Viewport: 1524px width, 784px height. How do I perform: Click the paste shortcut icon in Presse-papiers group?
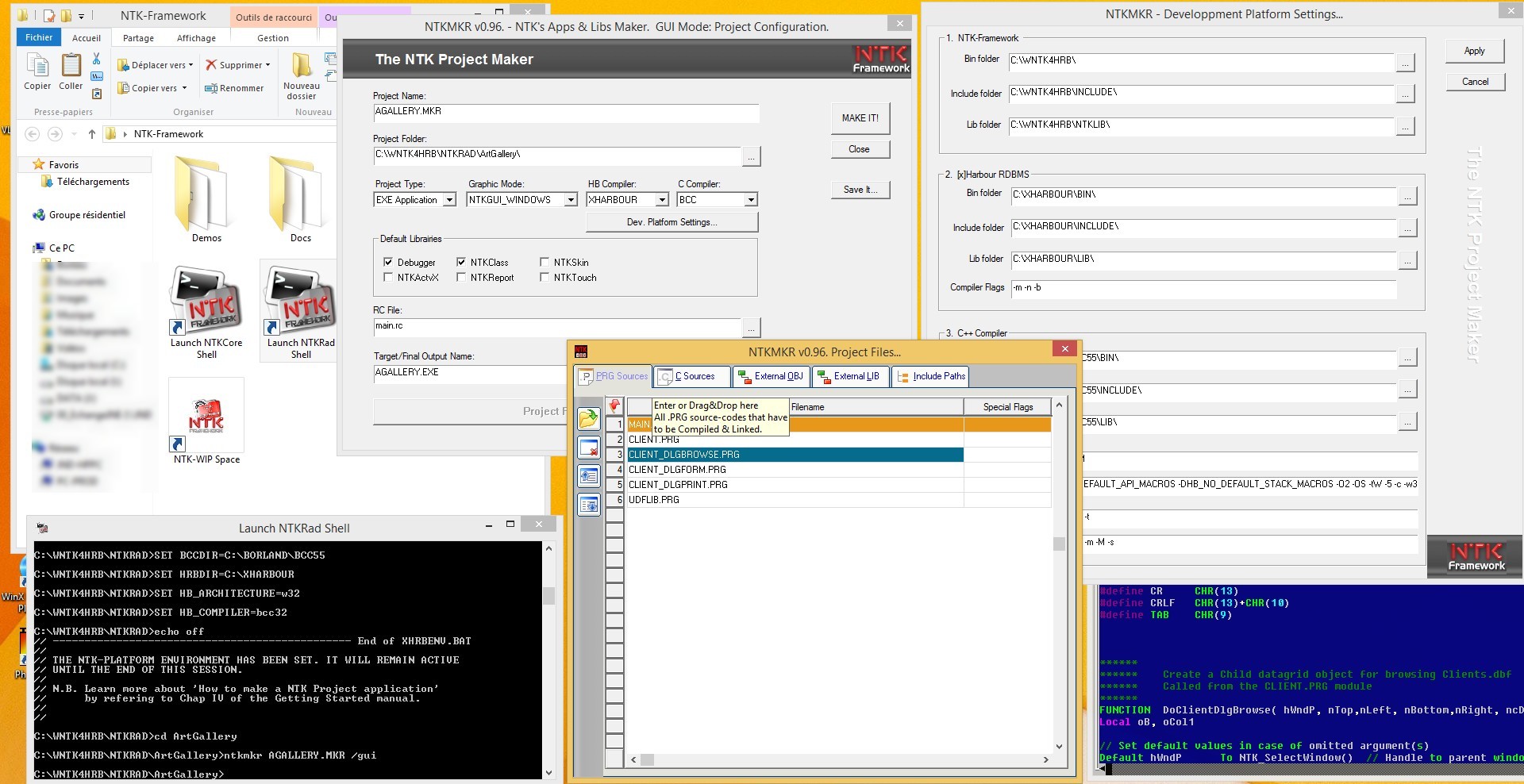click(x=97, y=94)
